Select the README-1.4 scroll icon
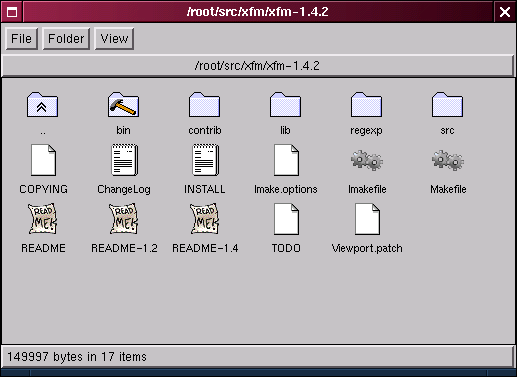The height and width of the screenshot is (377, 517). [x=205, y=219]
